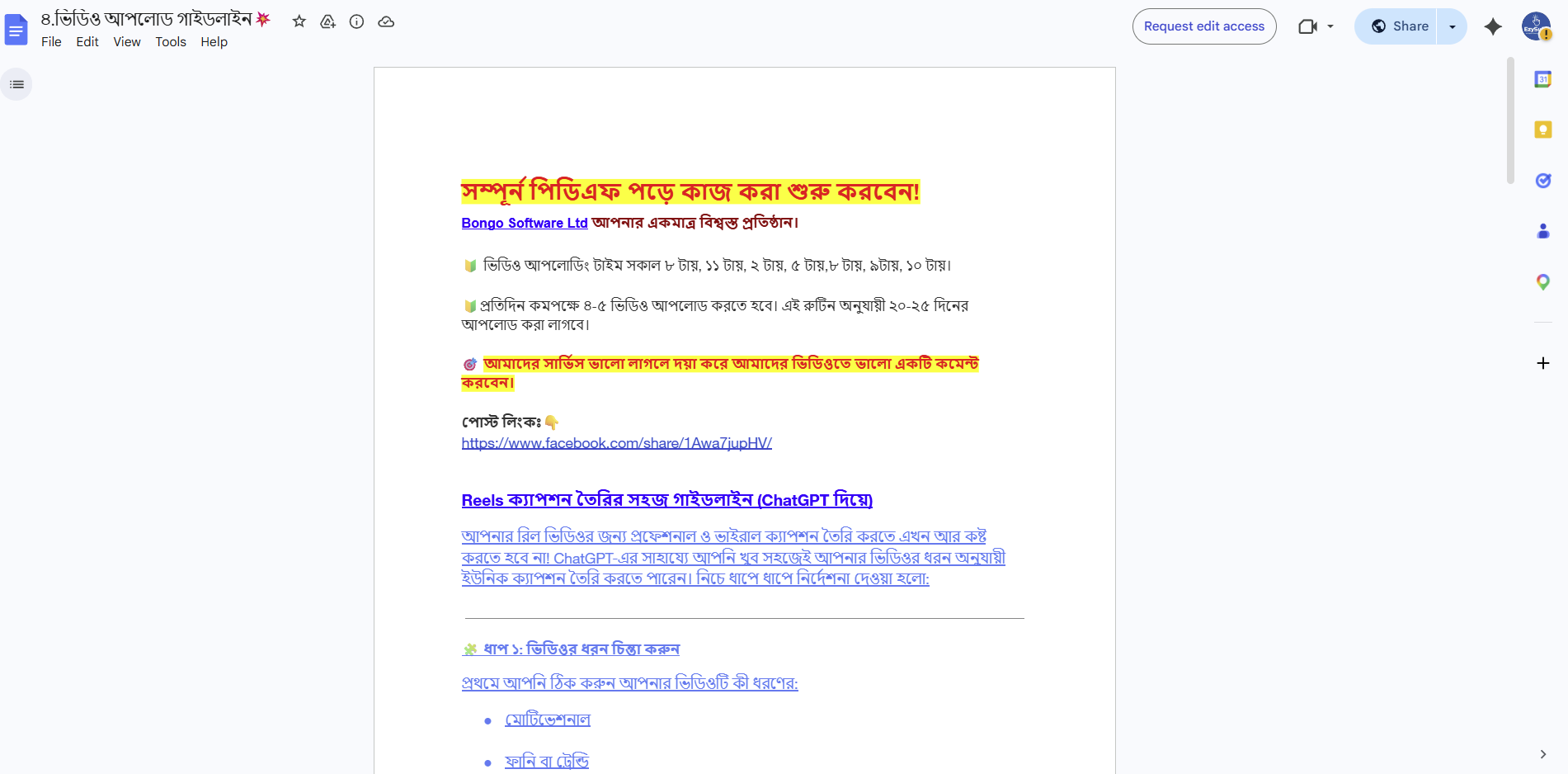
Task: Collapse the side panel with bottom chevron
Action: click(x=1542, y=754)
